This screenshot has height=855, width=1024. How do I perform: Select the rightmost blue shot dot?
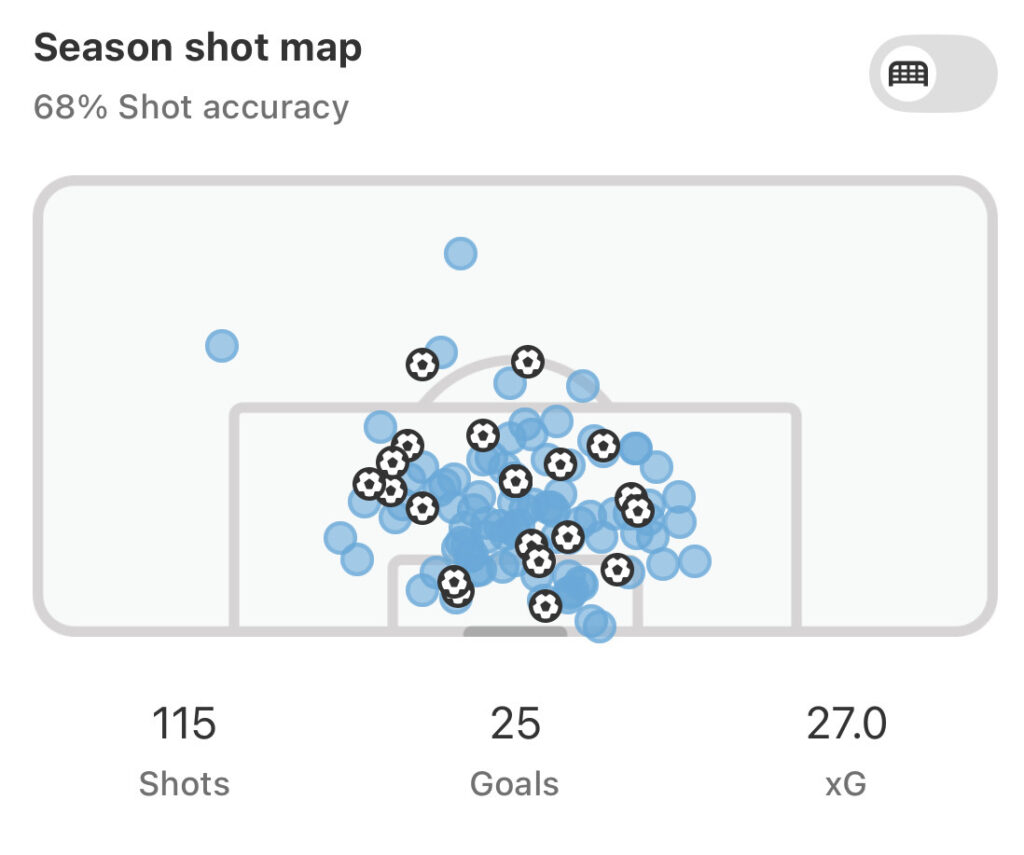[694, 561]
